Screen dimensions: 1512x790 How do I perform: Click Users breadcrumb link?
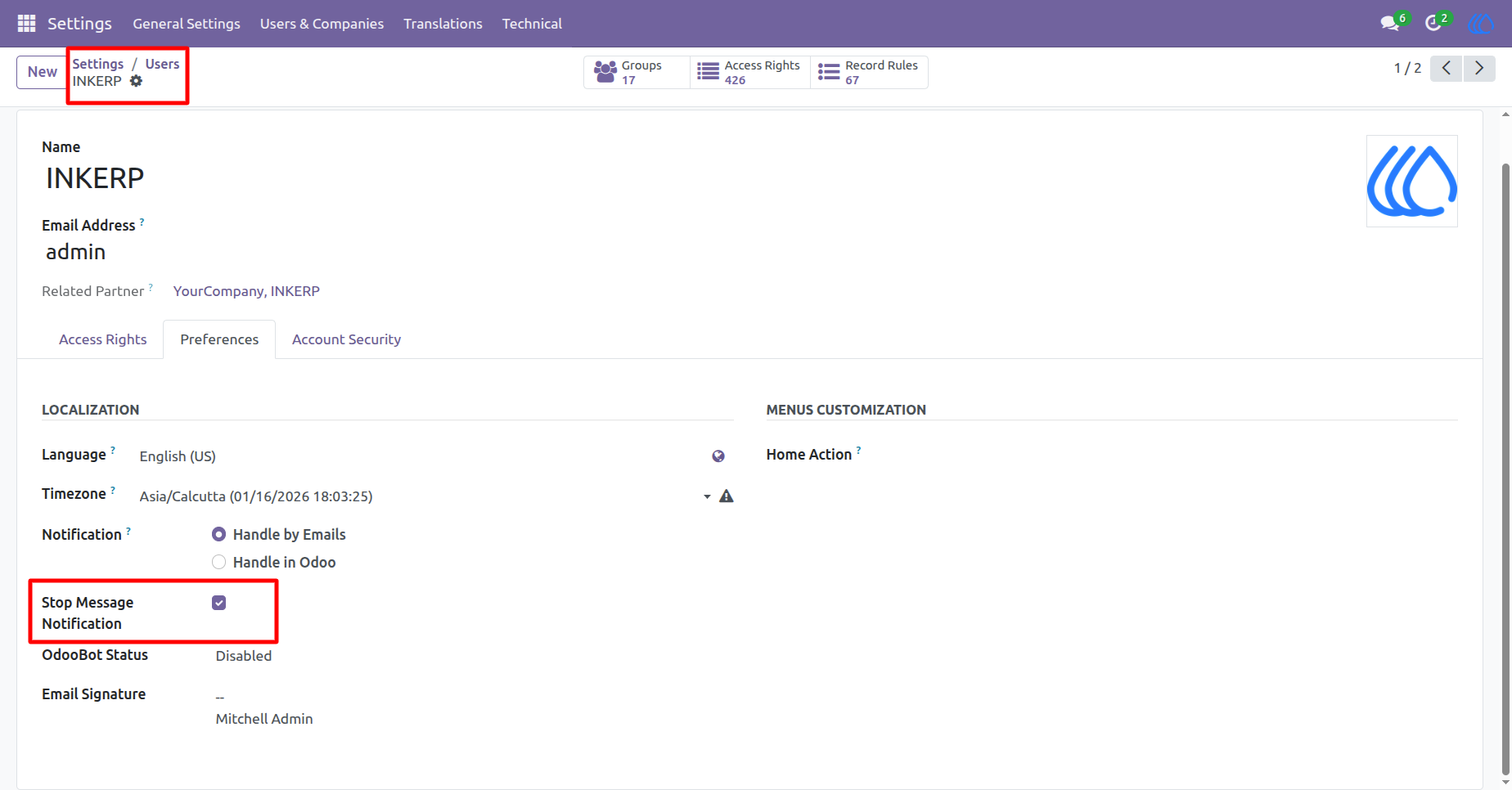pos(162,64)
